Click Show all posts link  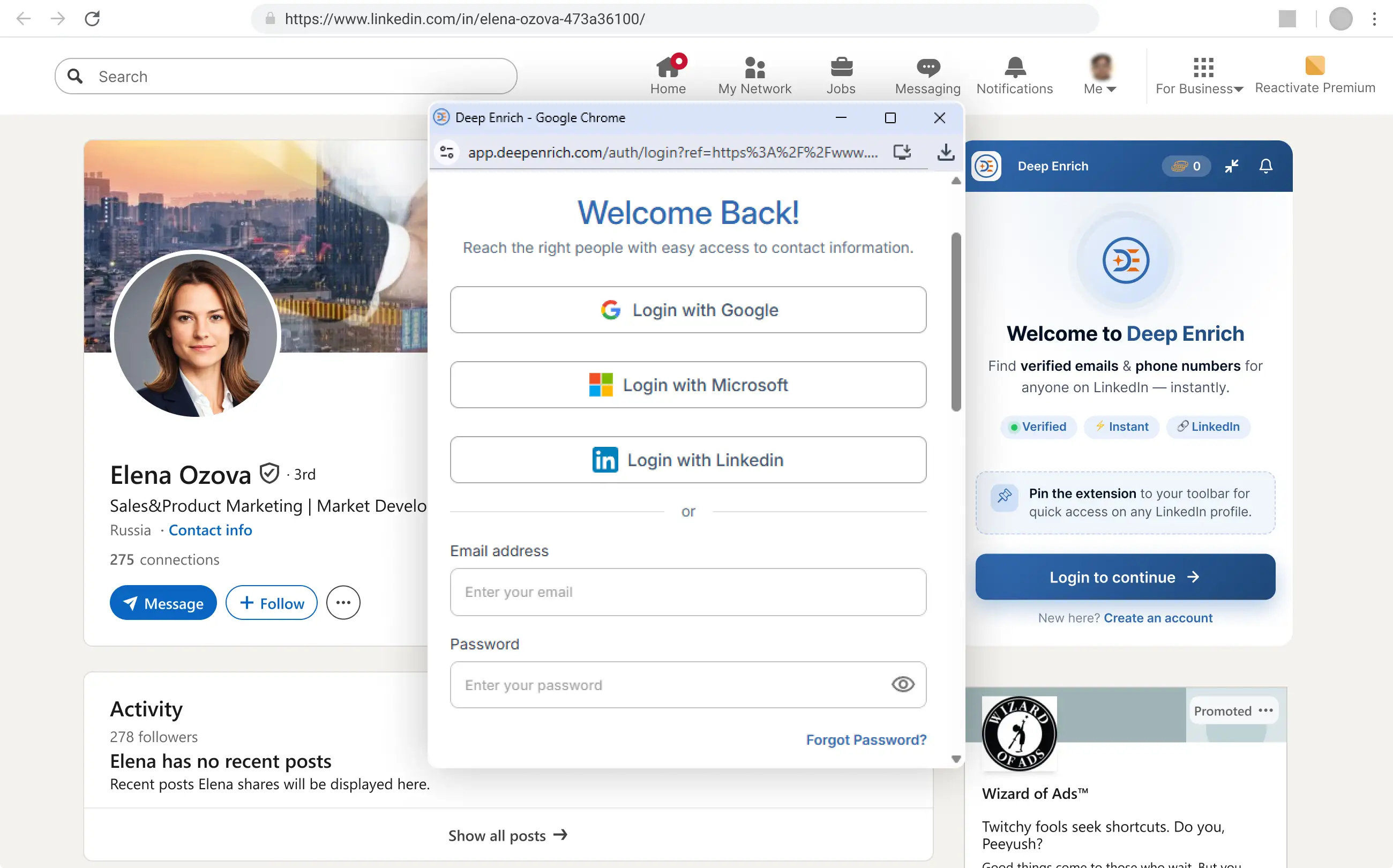[508, 835]
